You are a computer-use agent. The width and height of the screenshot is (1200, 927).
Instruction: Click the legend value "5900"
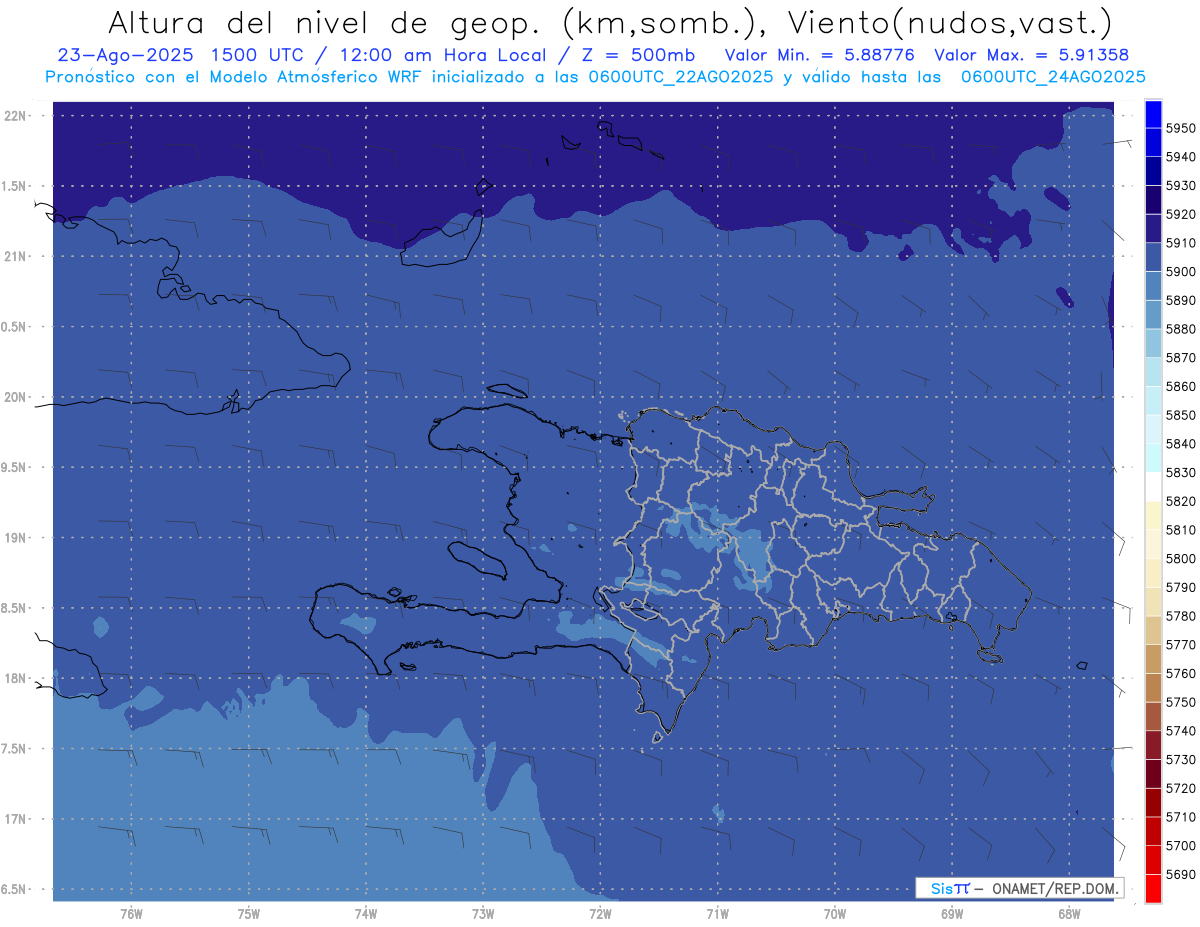coord(1181,271)
